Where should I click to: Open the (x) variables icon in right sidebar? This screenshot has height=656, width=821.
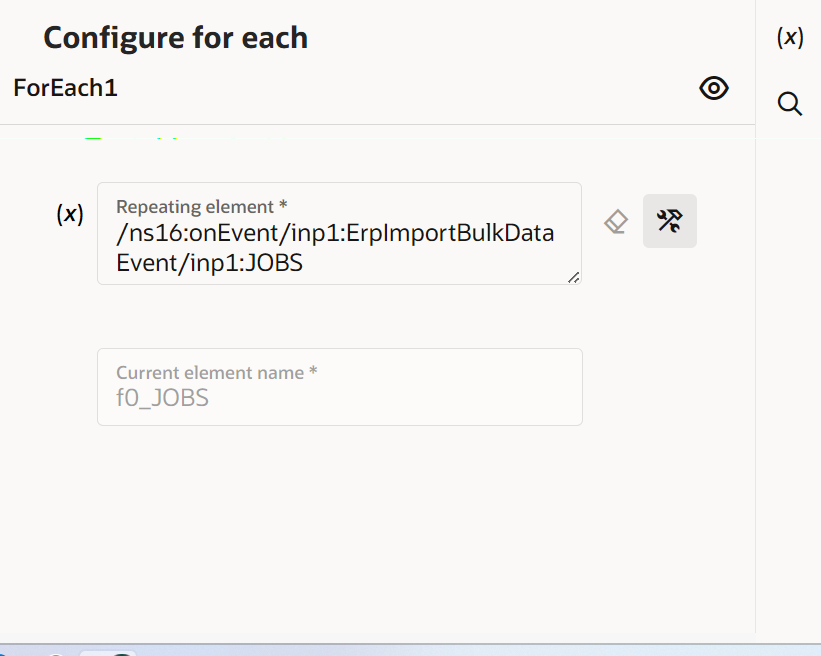pyautogui.click(x=789, y=37)
